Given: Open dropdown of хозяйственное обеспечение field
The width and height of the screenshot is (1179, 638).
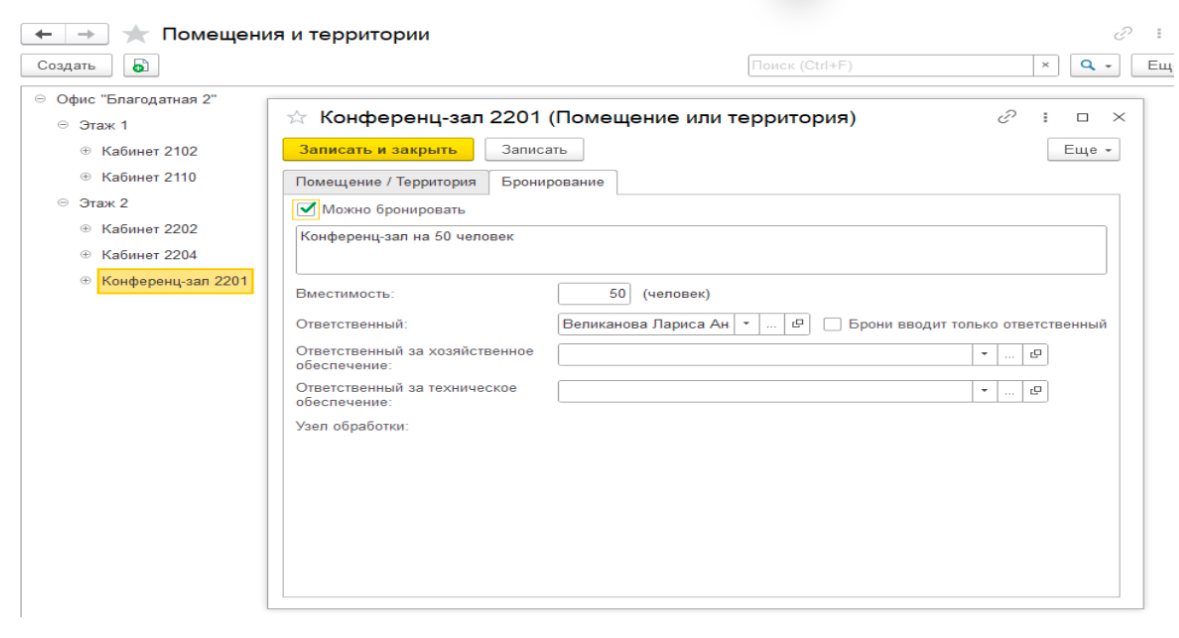Looking at the screenshot, I should [x=984, y=354].
